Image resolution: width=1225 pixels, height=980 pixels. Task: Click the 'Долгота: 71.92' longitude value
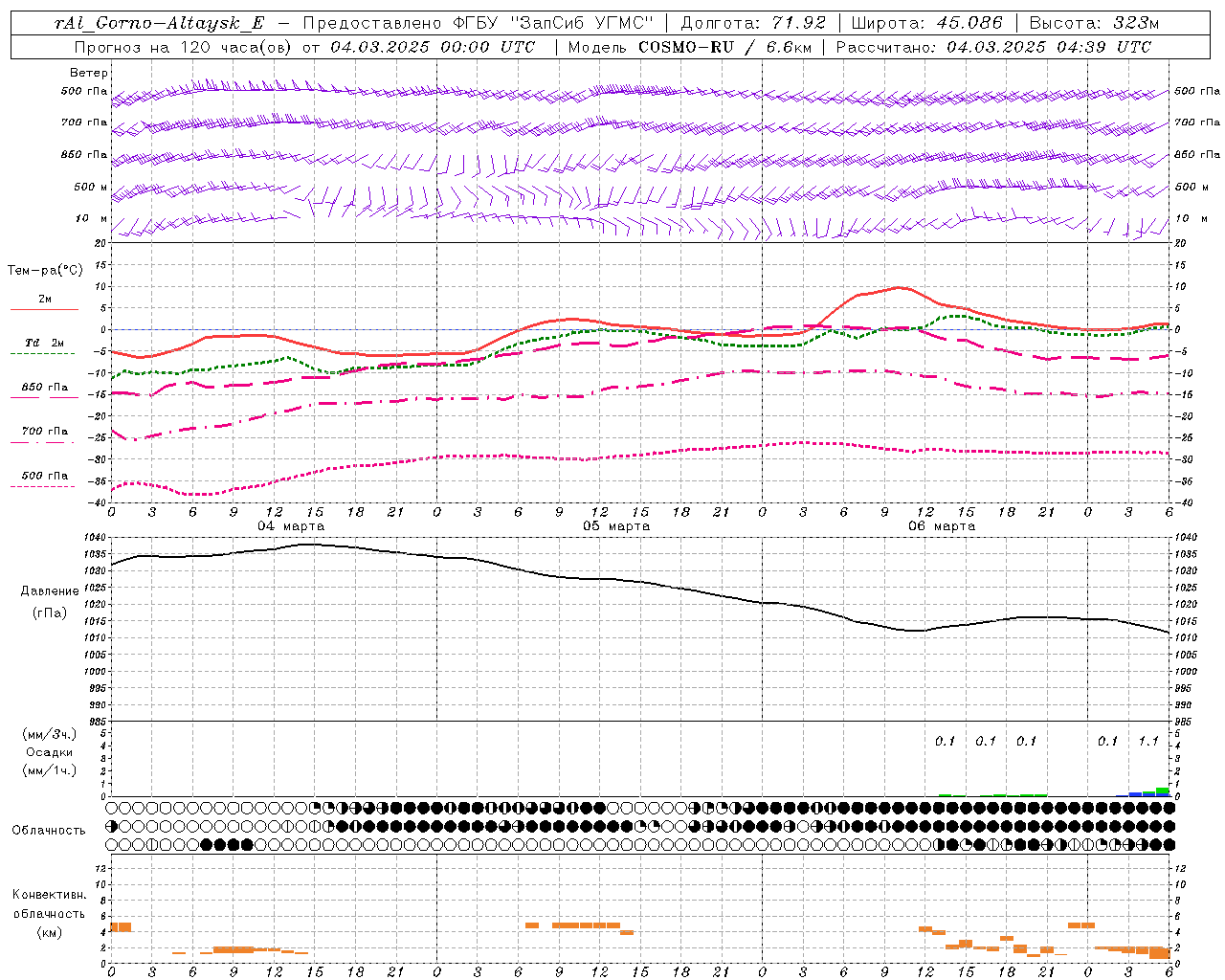(753, 23)
